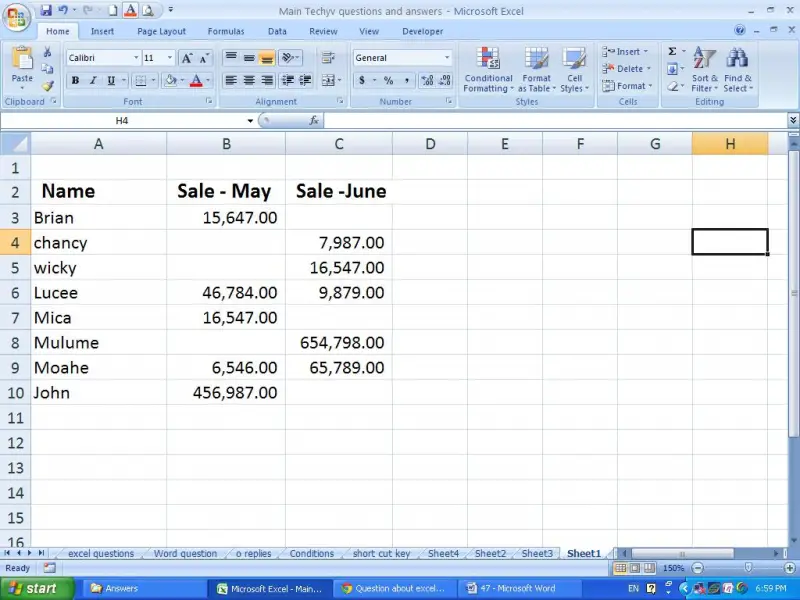
Task: Switch to the Sheet2 worksheet tab
Action: point(490,553)
